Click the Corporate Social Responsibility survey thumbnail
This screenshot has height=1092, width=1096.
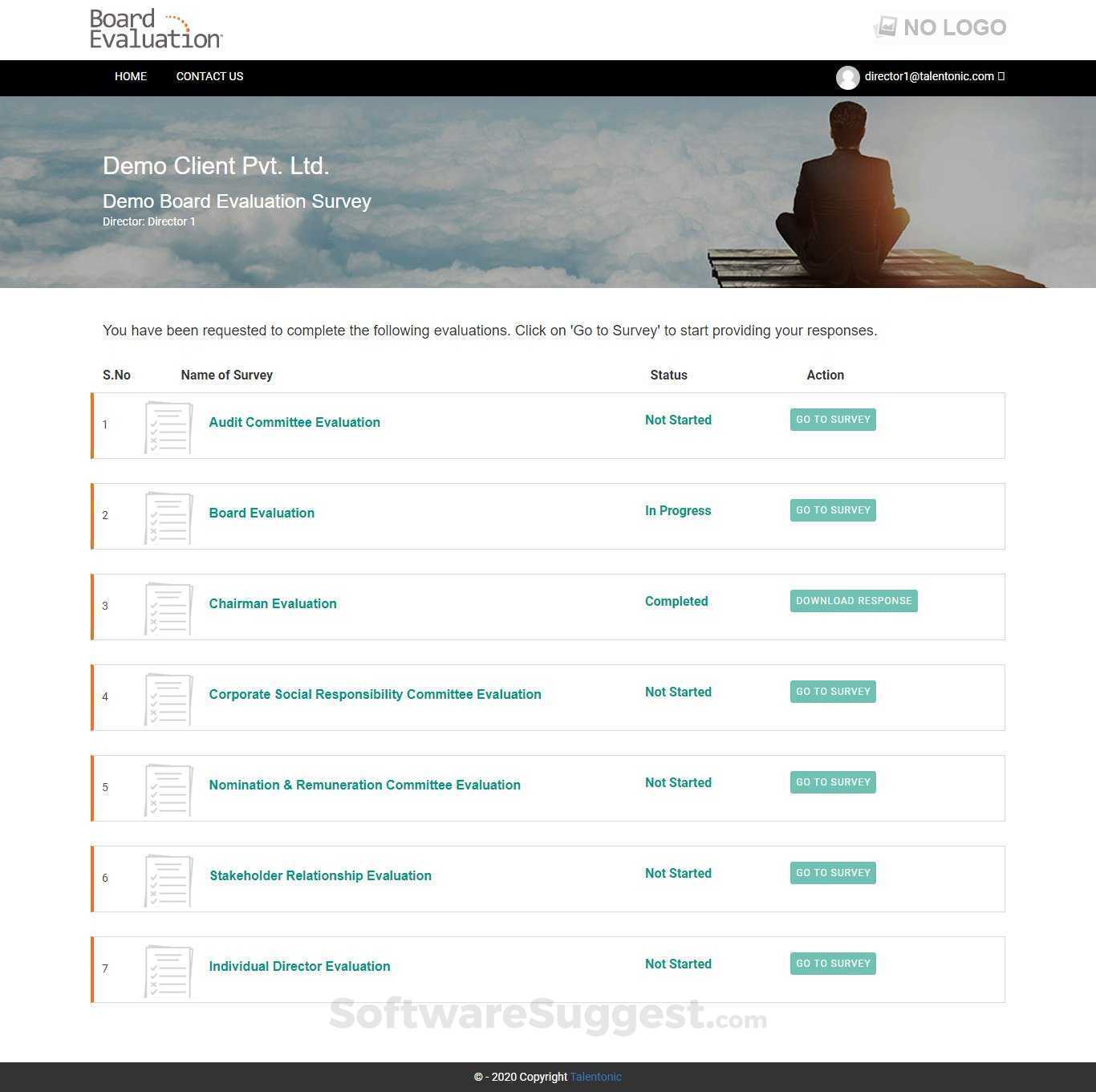(167, 700)
